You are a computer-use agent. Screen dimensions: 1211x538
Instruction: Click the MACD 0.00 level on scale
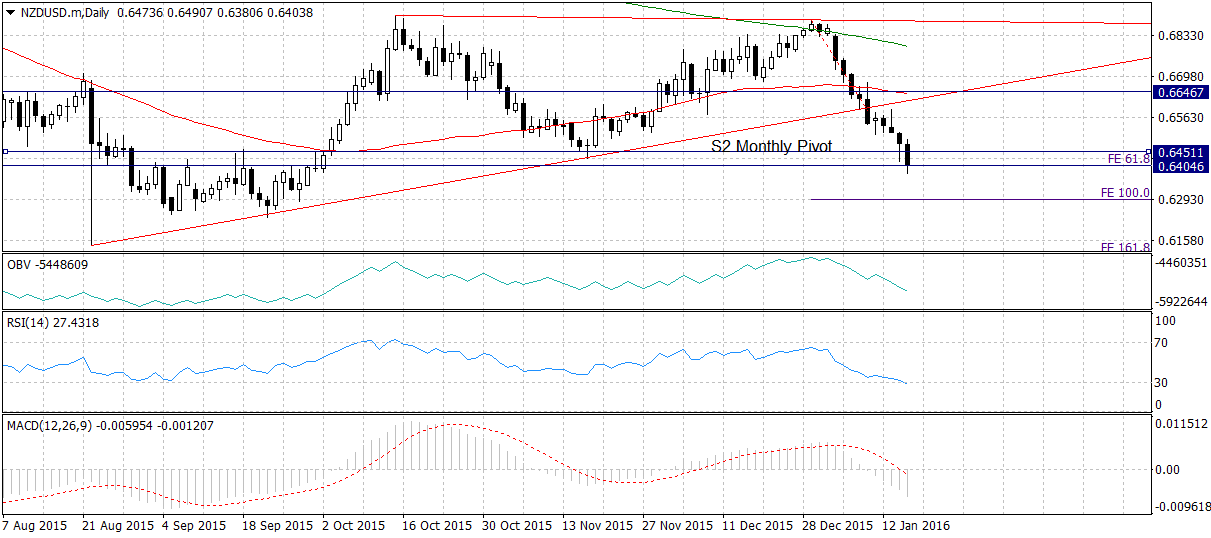tap(1166, 468)
